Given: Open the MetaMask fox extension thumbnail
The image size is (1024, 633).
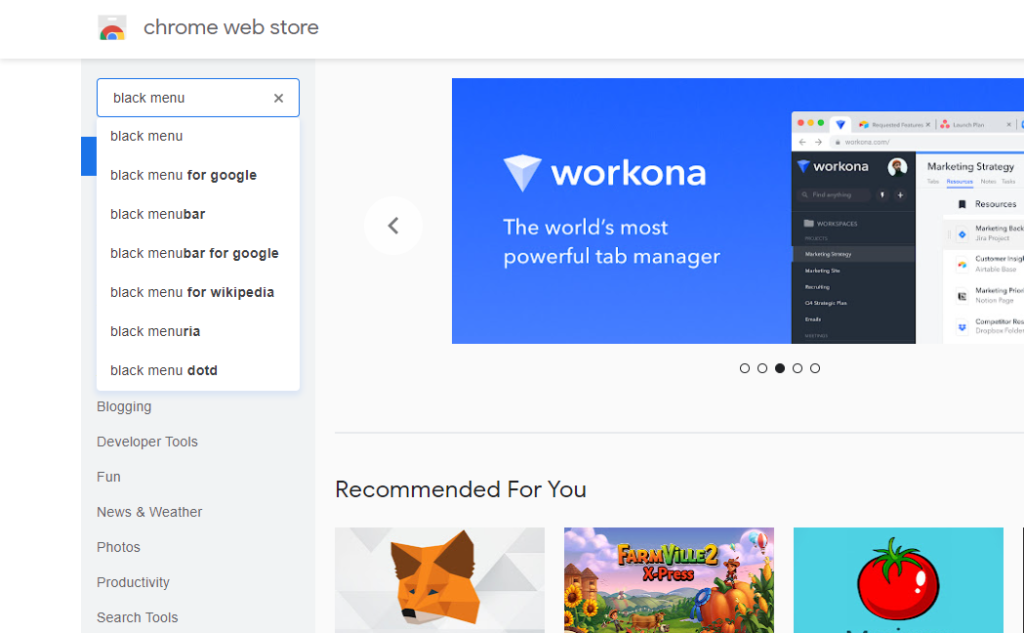Looking at the screenshot, I should click(439, 580).
